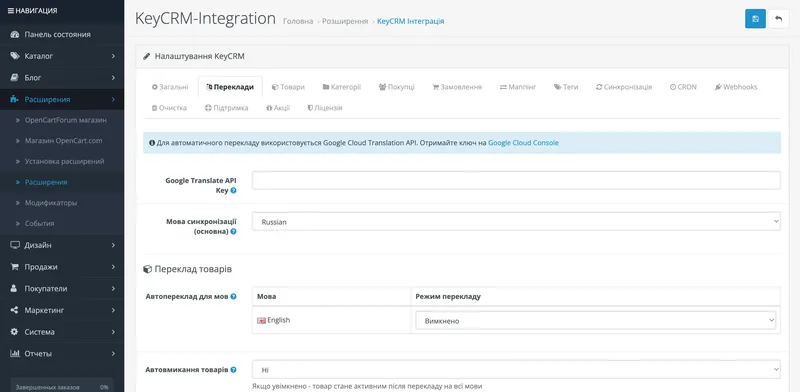Click the tag icon next to Каталог
Viewport: 800px width, 392px height.
pyautogui.click(x=14, y=56)
